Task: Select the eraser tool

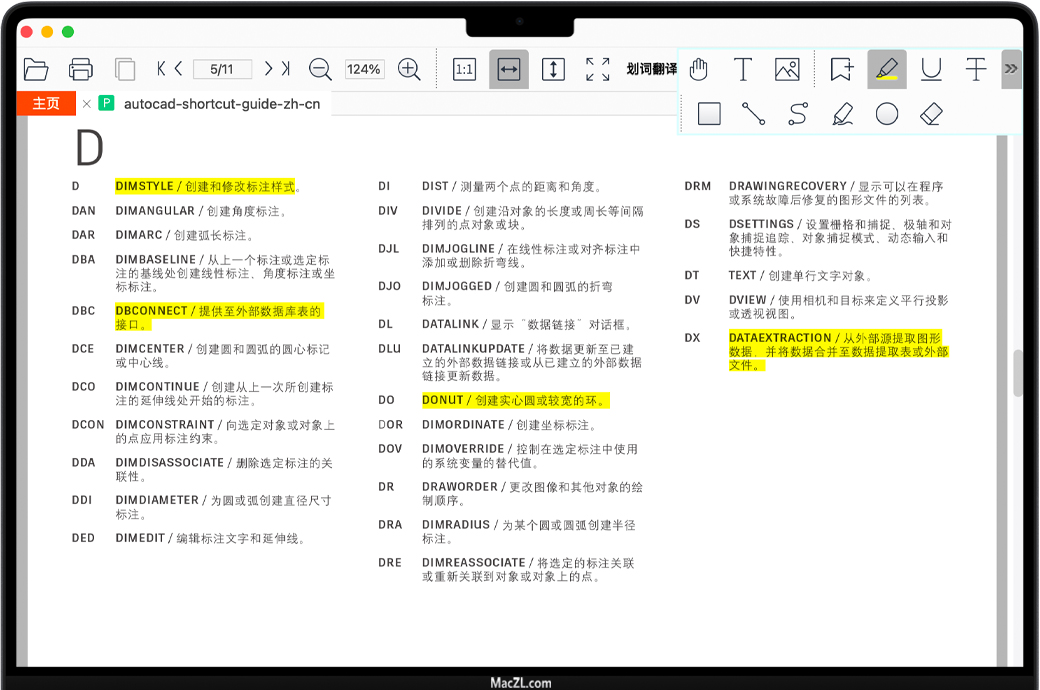Action: (x=931, y=114)
